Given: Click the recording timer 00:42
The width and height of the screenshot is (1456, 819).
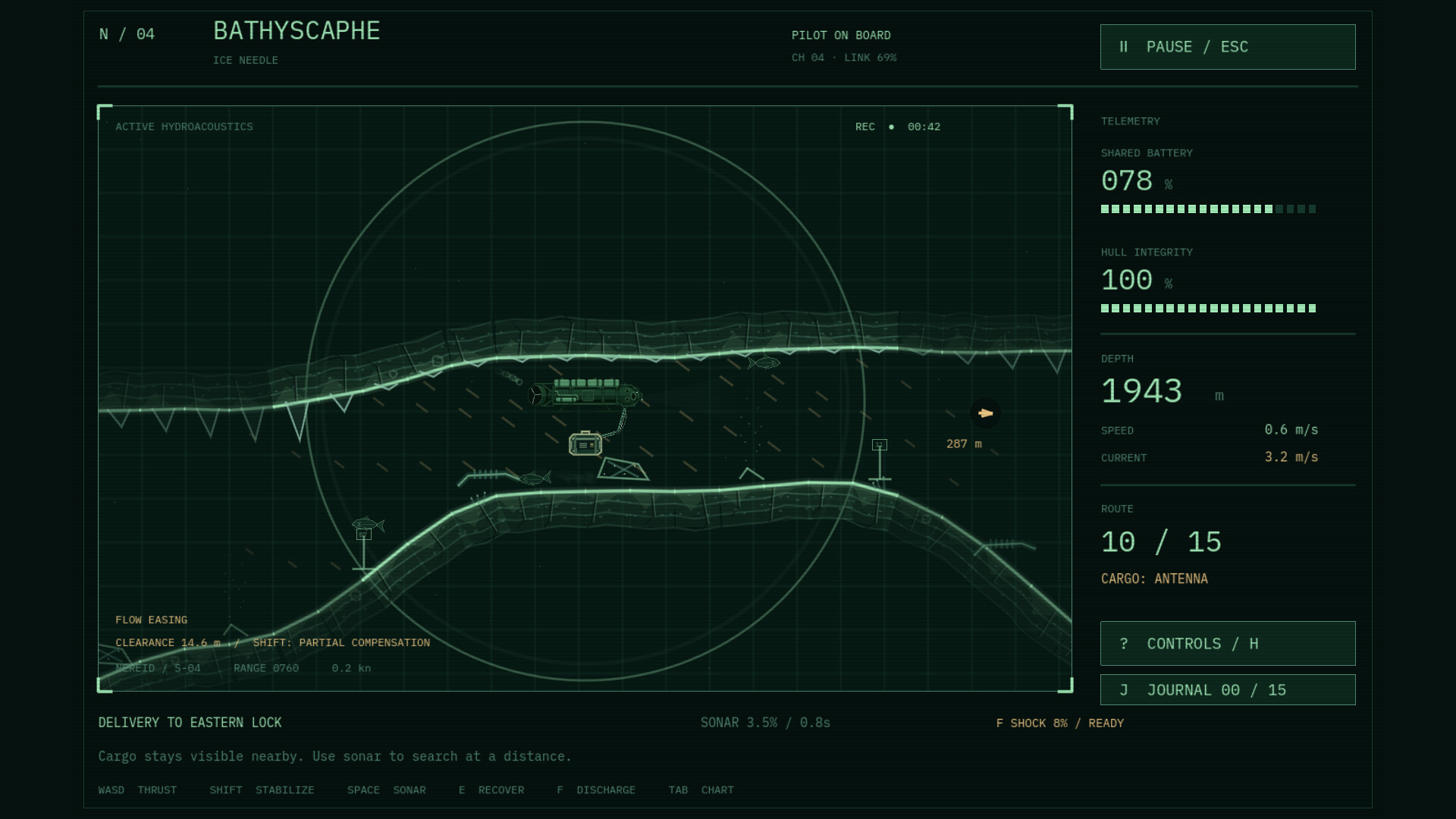Looking at the screenshot, I should tap(924, 127).
